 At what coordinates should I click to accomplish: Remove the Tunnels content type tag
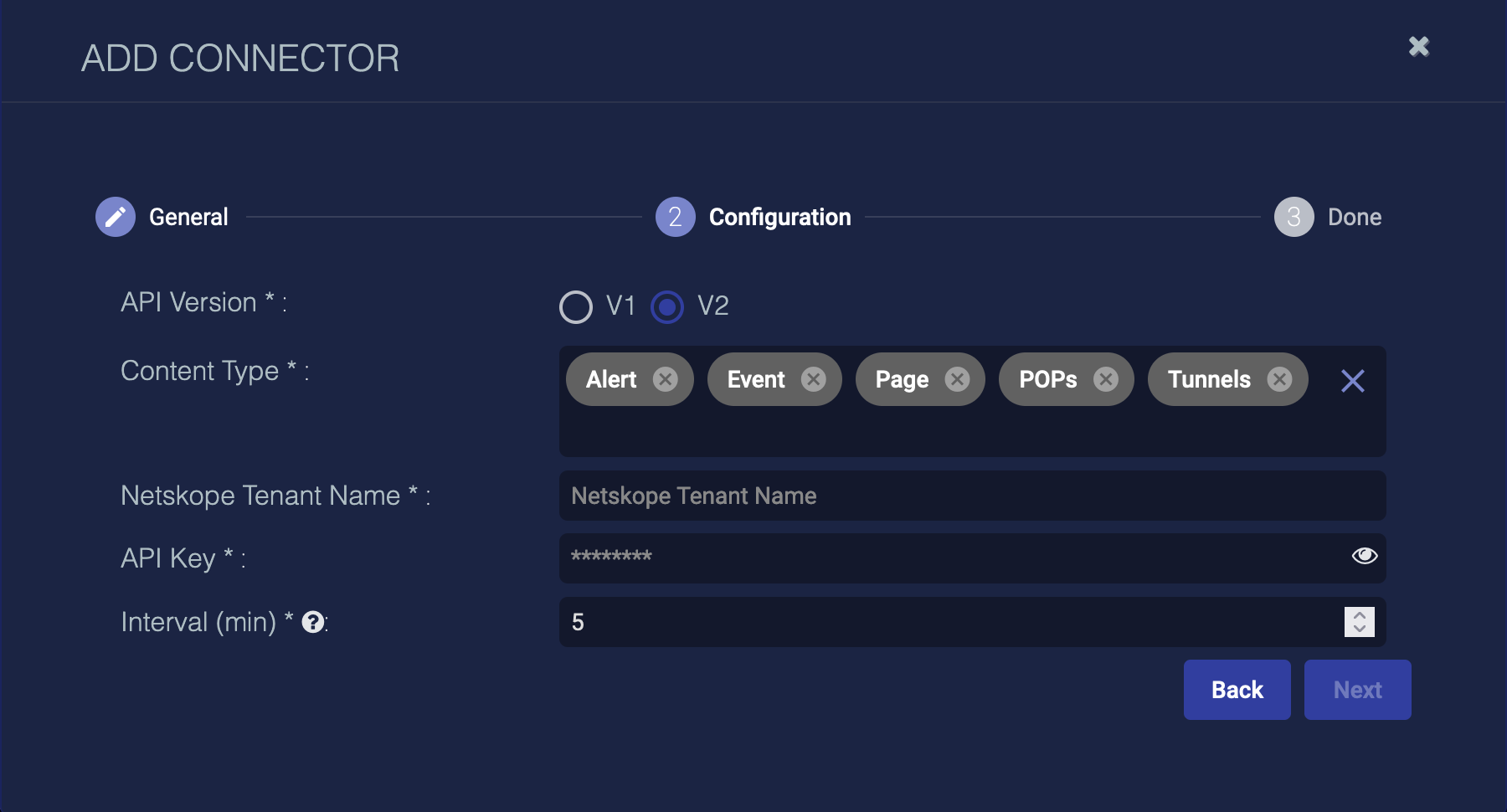tap(1279, 379)
